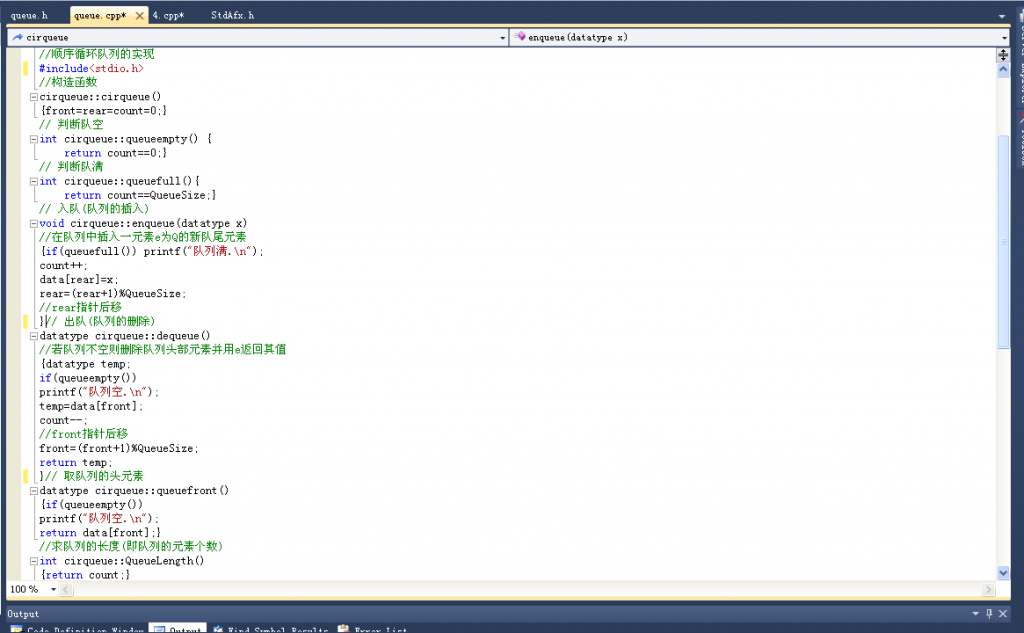Collapse the enqueue(datatype x) function block

click(x=33, y=223)
